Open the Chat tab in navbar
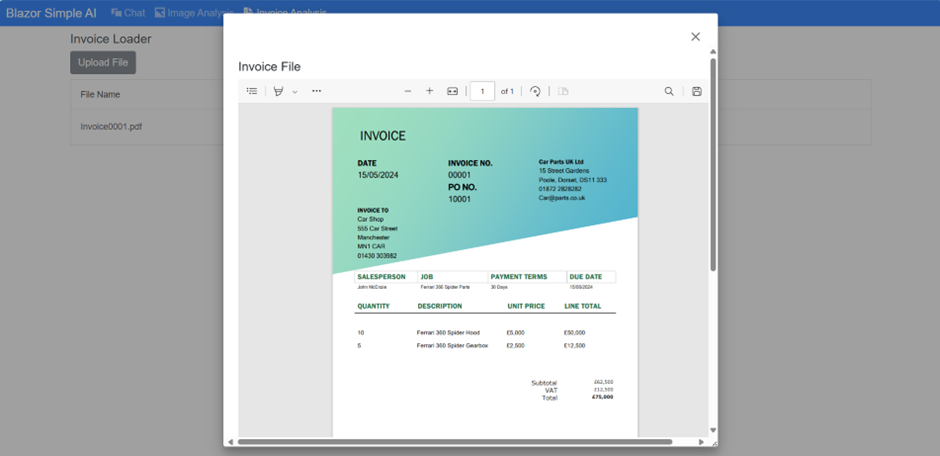Image resolution: width=940 pixels, height=456 pixels. tap(128, 13)
